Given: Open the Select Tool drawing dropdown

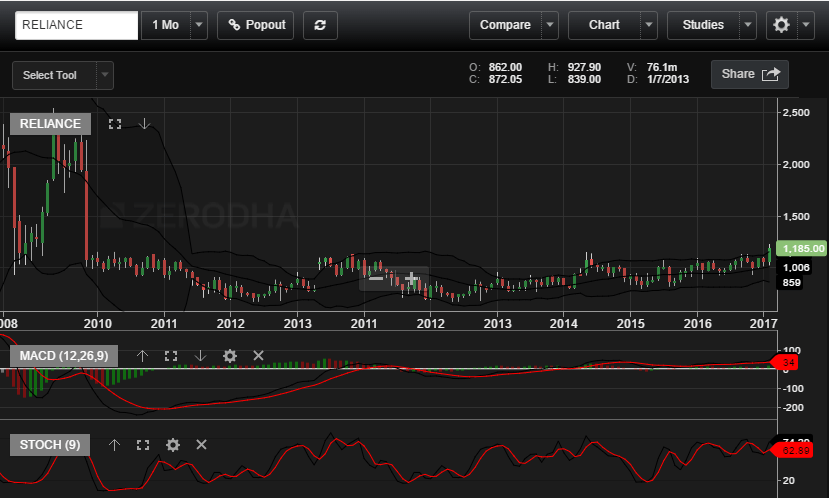Looking at the screenshot, I should click(x=63, y=75).
